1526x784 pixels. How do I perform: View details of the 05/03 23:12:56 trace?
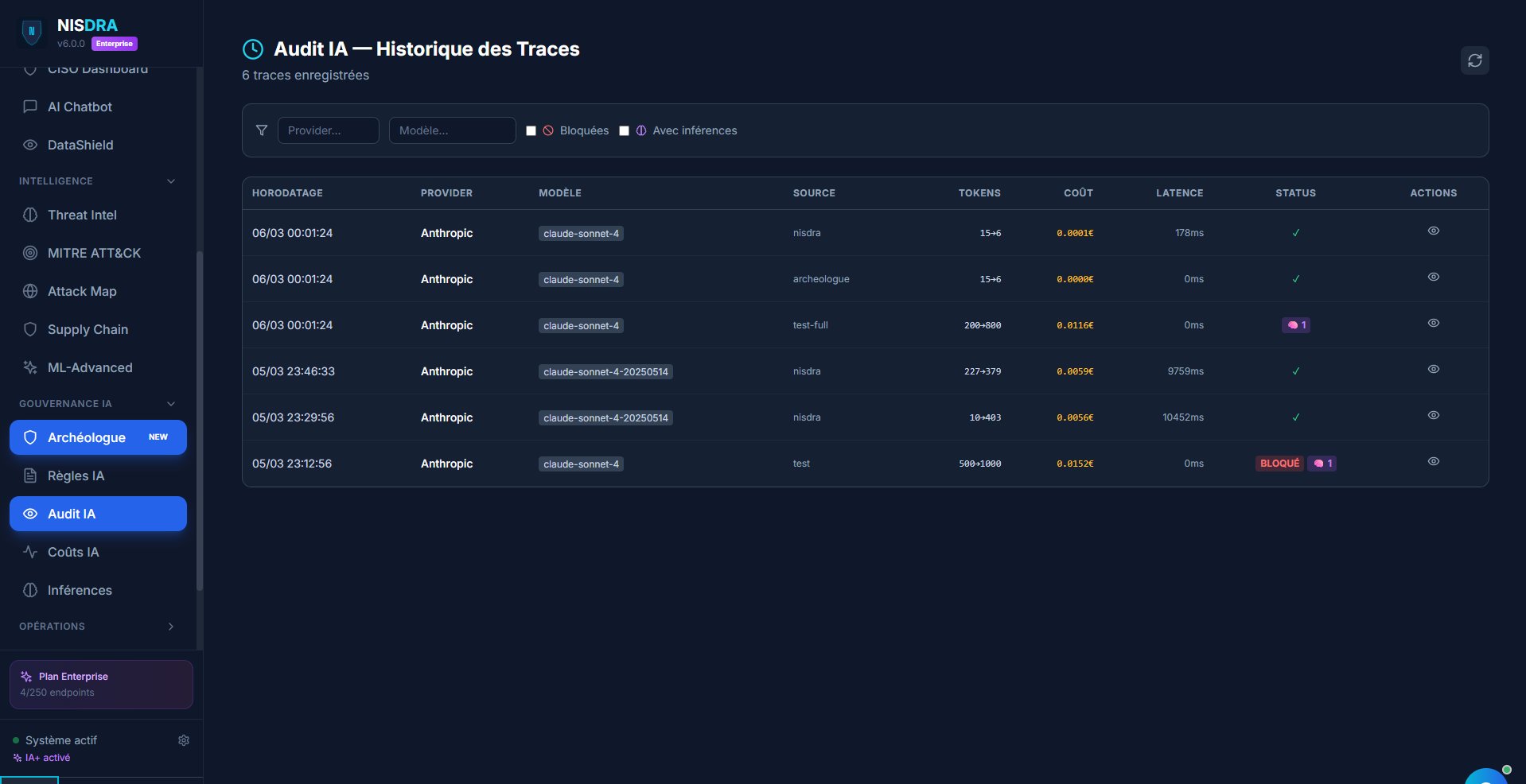[x=1434, y=461]
